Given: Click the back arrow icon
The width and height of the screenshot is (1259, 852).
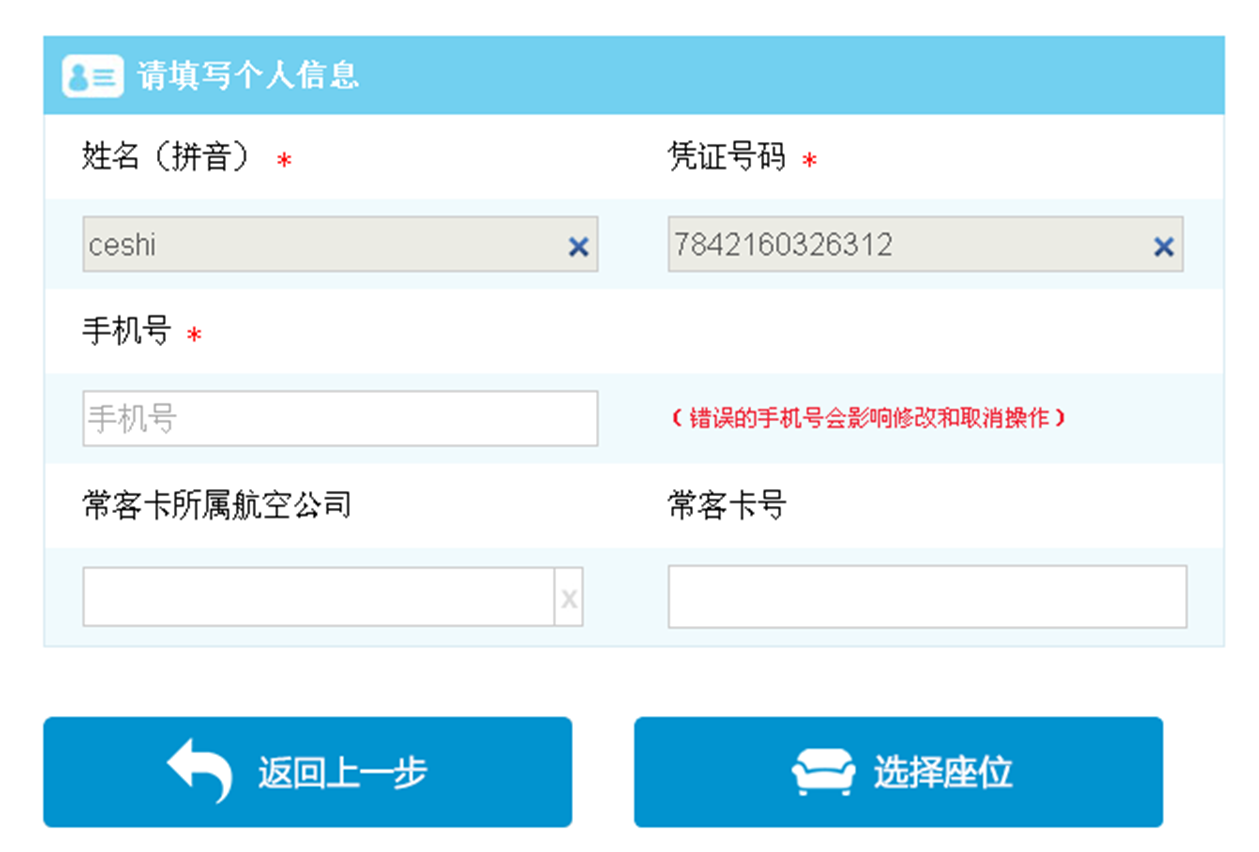Looking at the screenshot, I should tap(199, 771).
